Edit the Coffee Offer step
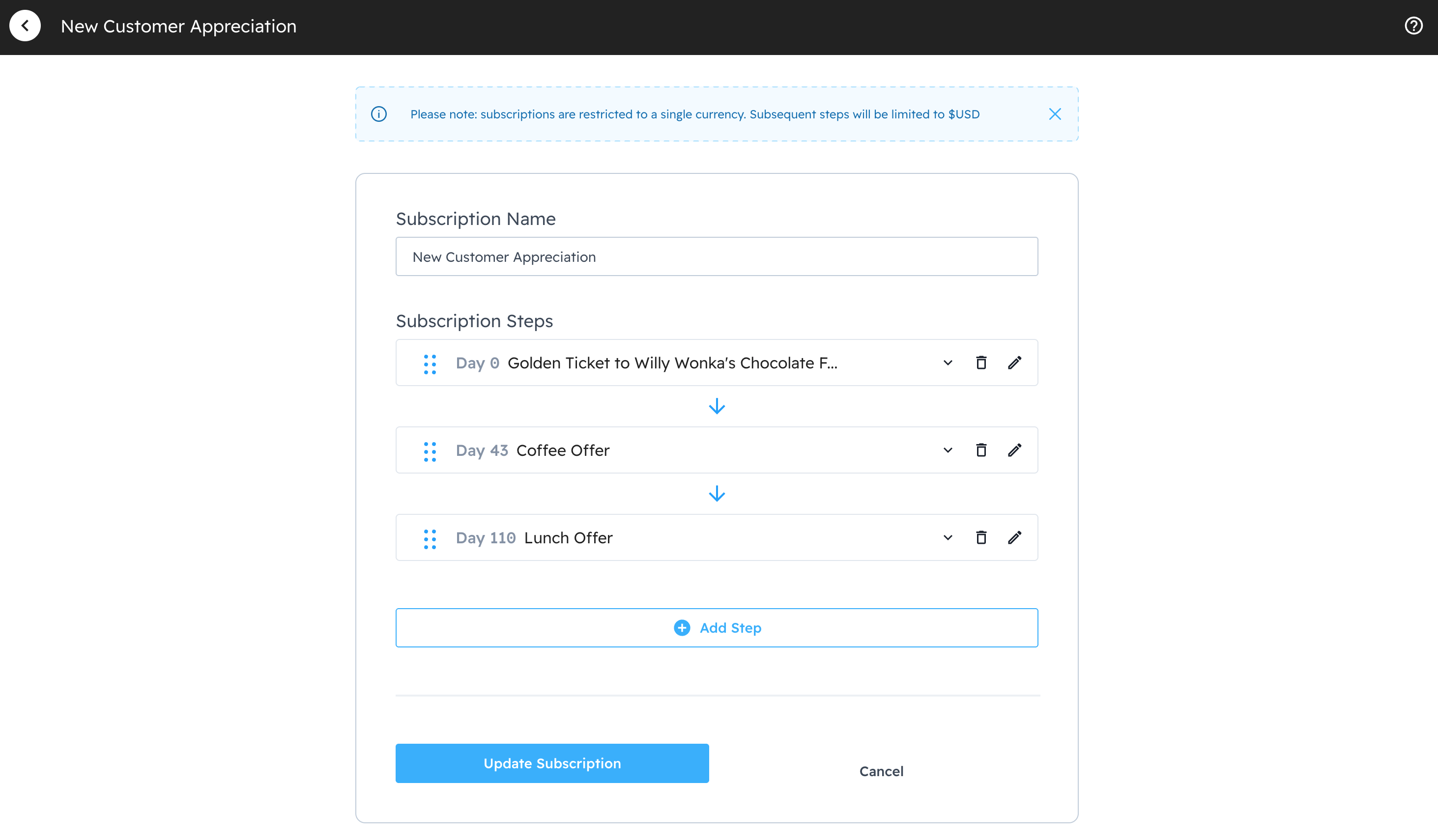The image size is (1438, 840). tap(1014, 450)
